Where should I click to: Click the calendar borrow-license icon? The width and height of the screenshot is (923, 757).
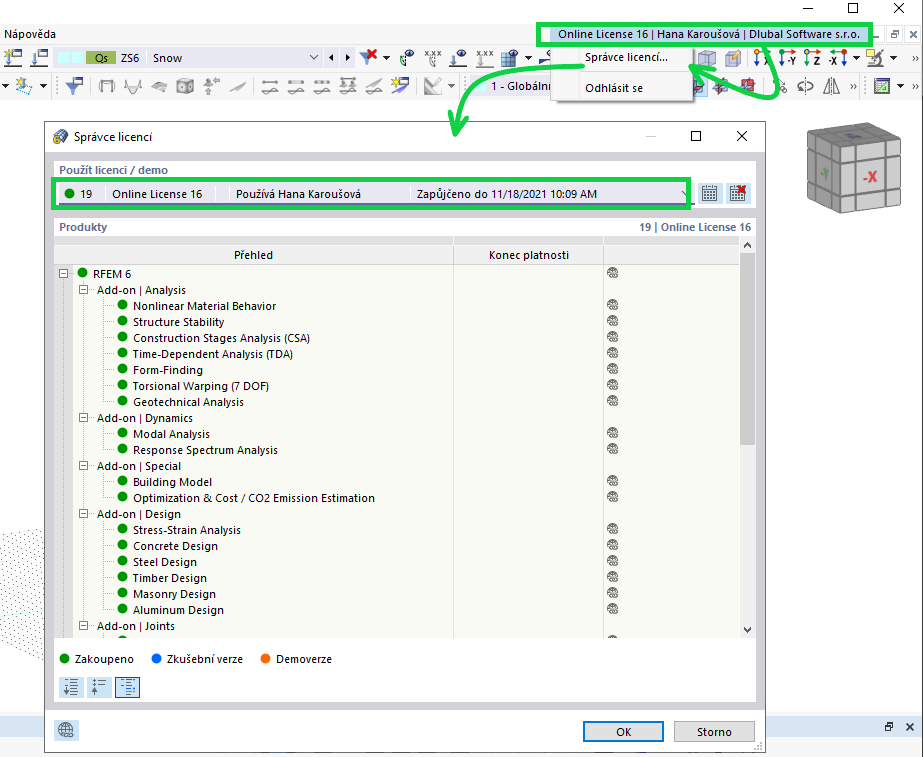coord(709,193)
